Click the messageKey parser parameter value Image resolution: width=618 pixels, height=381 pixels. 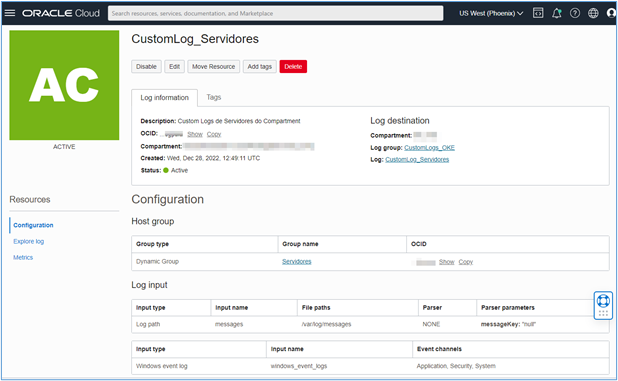508,324
